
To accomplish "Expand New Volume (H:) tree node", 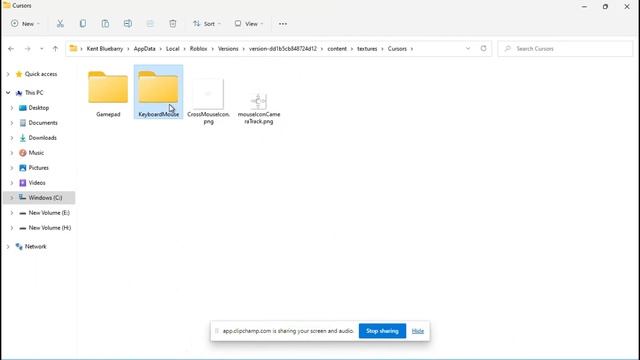I will [12, 228].
